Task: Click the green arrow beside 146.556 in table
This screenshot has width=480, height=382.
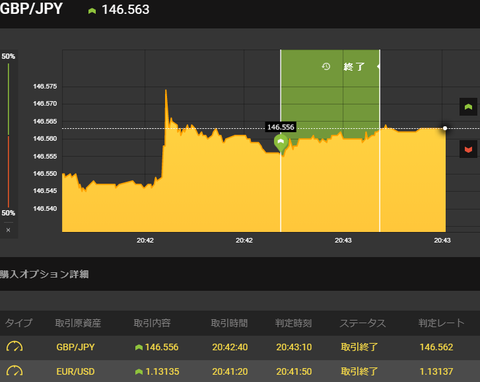Action: point(139,347)
